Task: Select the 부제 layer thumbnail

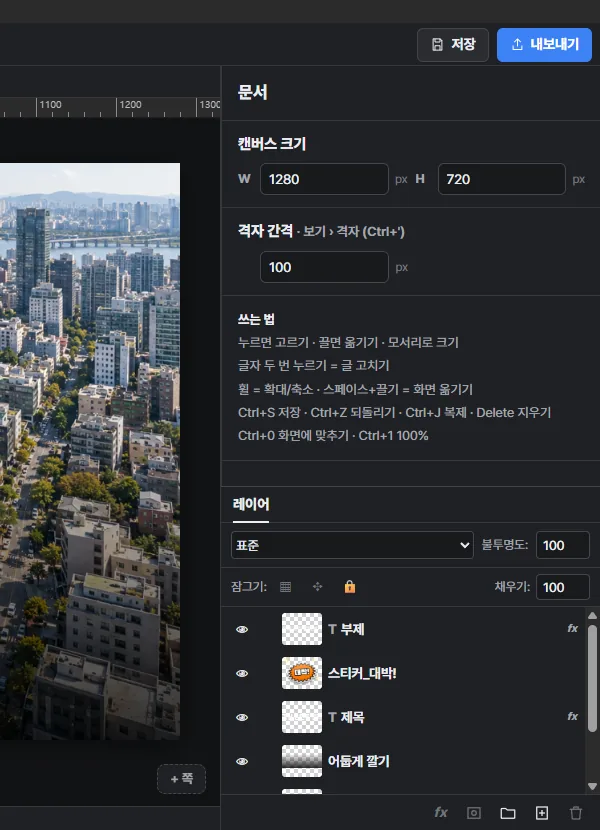Action: pyautogui.click(x=302, y=629)
